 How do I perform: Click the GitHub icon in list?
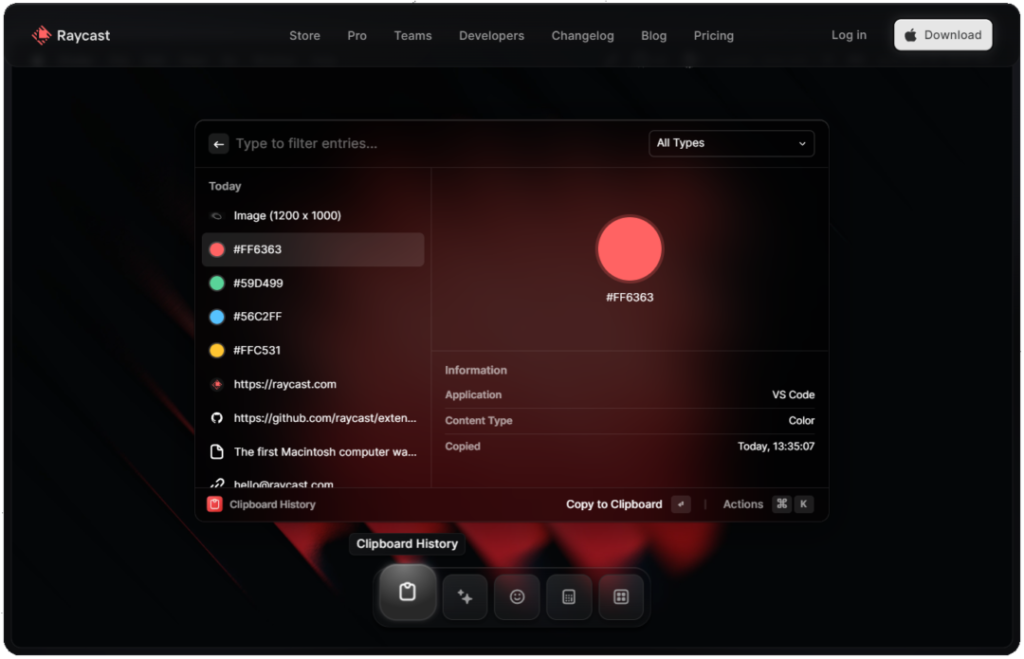pyautogui.click(x=217, y=418)
